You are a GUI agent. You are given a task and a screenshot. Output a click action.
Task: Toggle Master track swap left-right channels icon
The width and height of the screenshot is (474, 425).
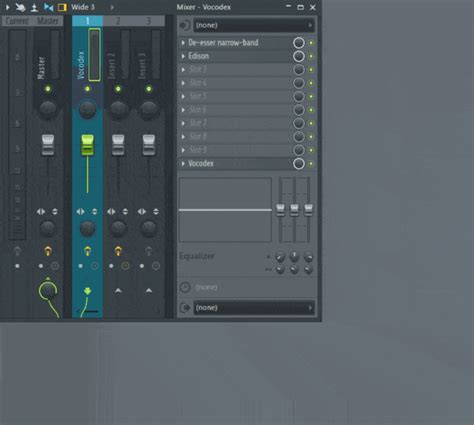pos(41,212)
